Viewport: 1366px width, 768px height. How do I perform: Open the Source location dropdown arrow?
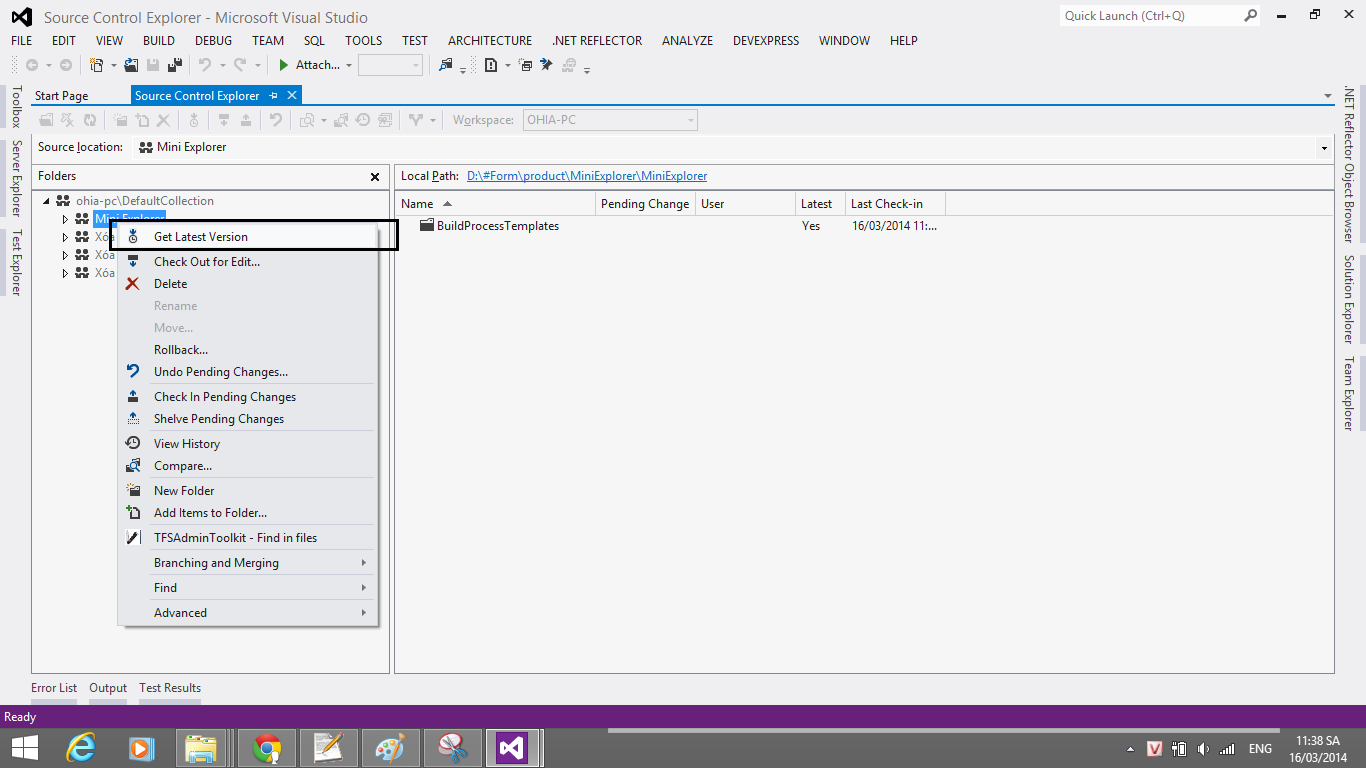coord(1324,148)
